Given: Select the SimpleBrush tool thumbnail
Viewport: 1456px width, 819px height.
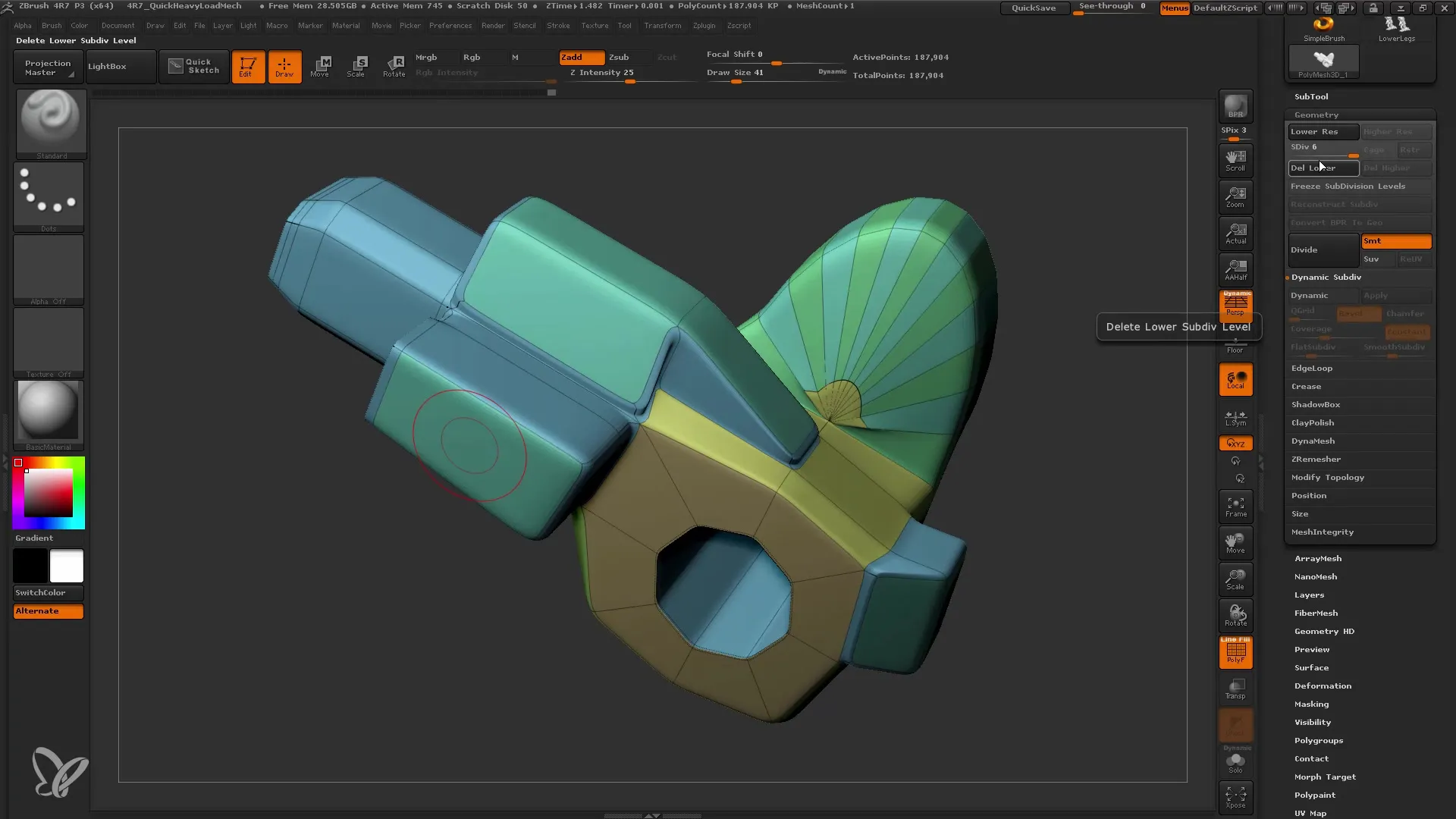Looking at the screenshot, I should (x=1324, y=30).
